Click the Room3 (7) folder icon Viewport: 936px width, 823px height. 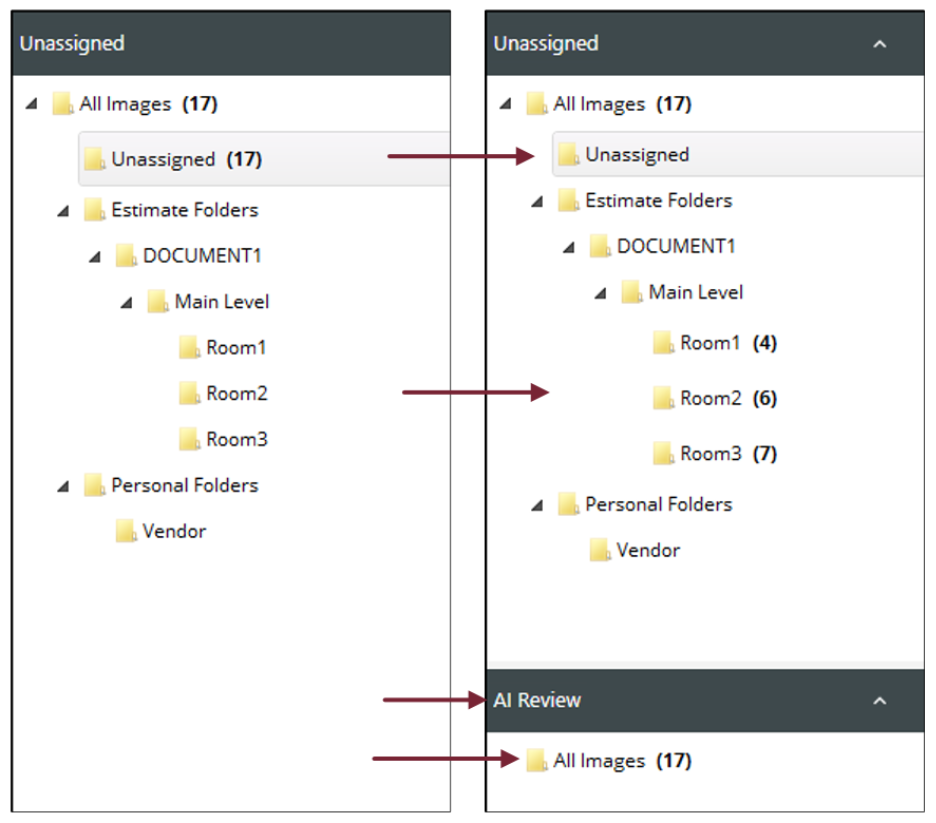click(x=664, y=454)
